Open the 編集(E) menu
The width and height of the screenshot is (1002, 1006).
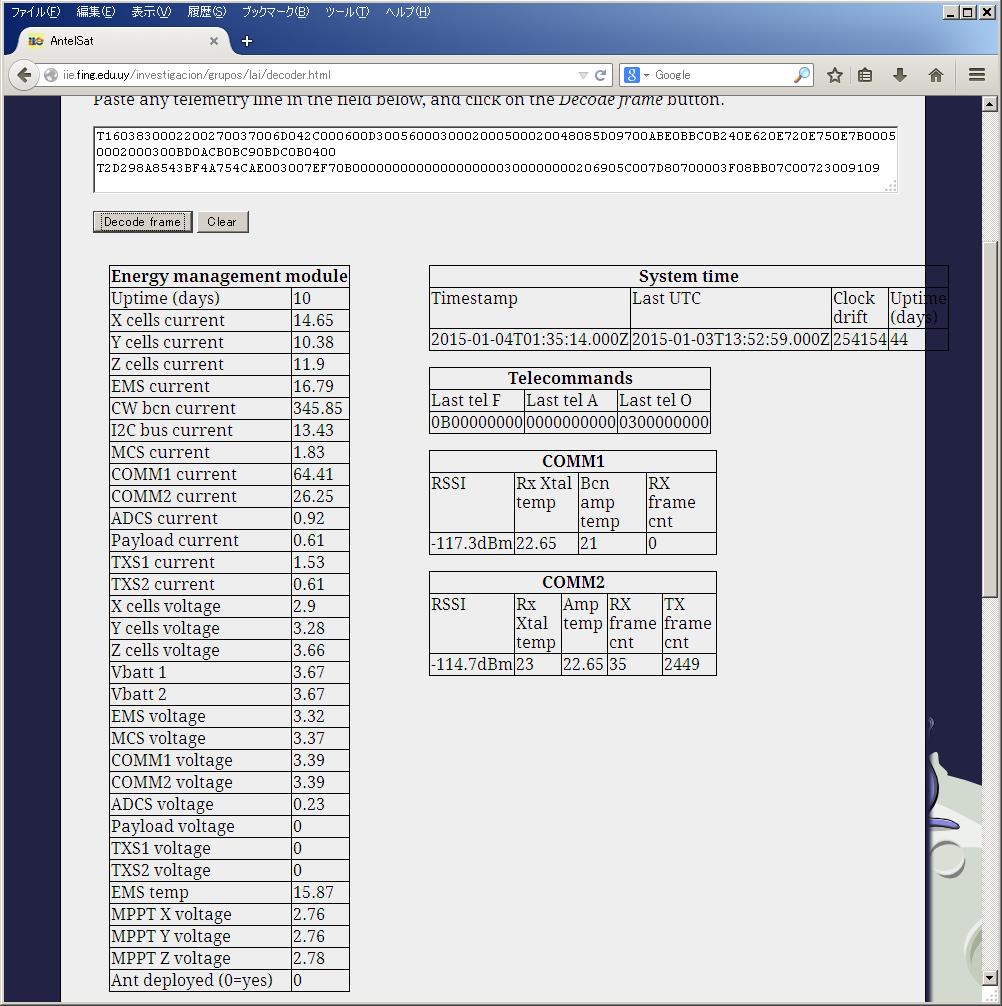96,12
